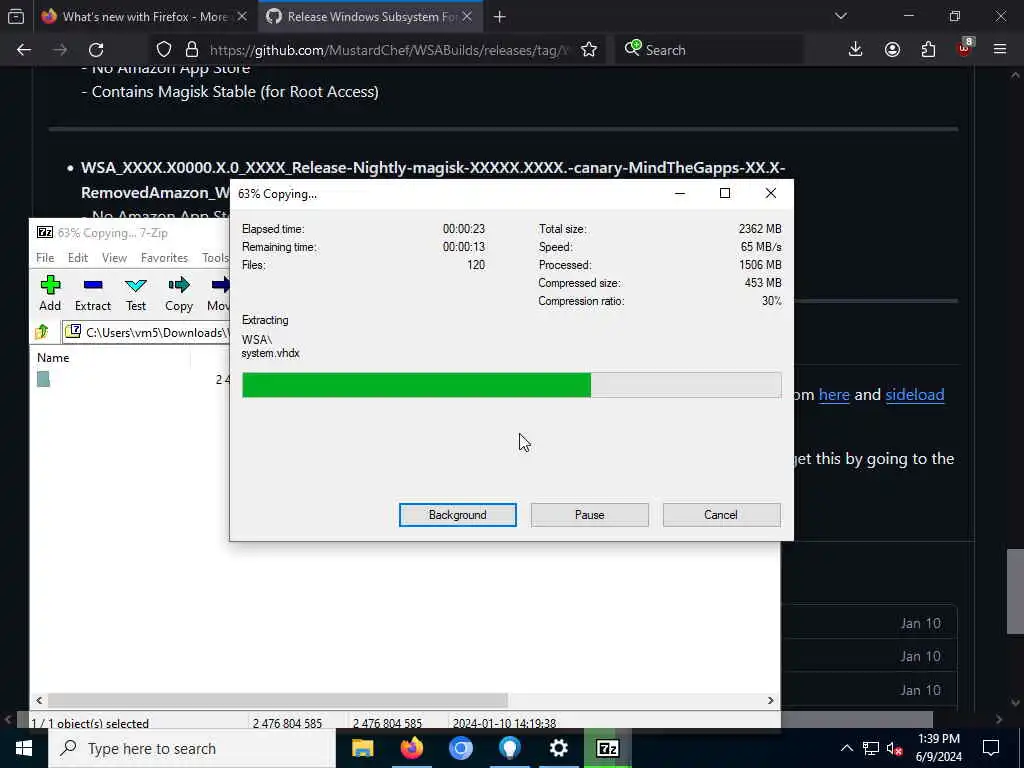1024x768 pixels.
Task: Click the 7-Zip address path field
Action: click(x=146, y=332)
